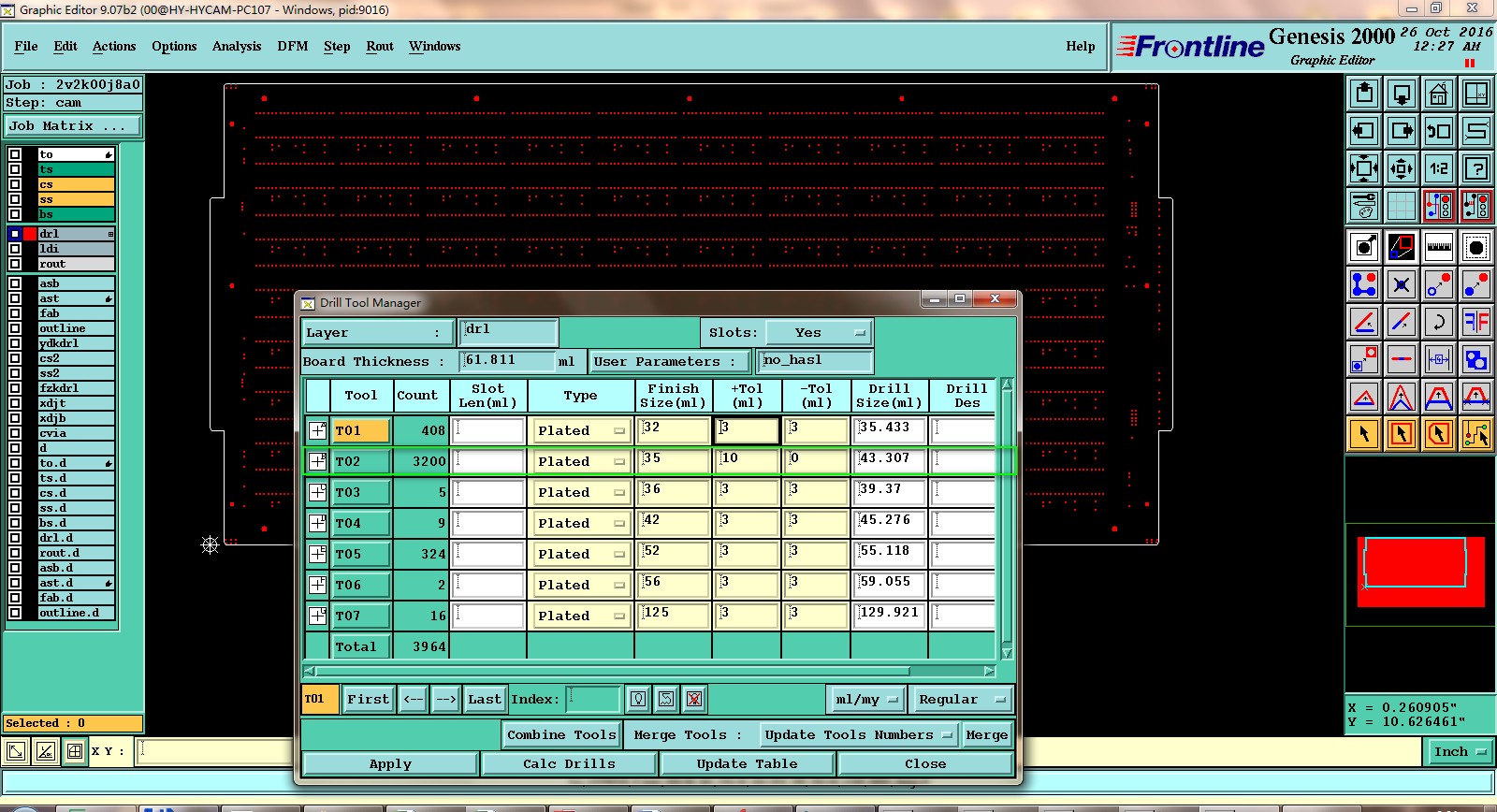Click the Combine Tools button
The width and height of the screenshot is (1497, 812).
click(x=561, y=735)
